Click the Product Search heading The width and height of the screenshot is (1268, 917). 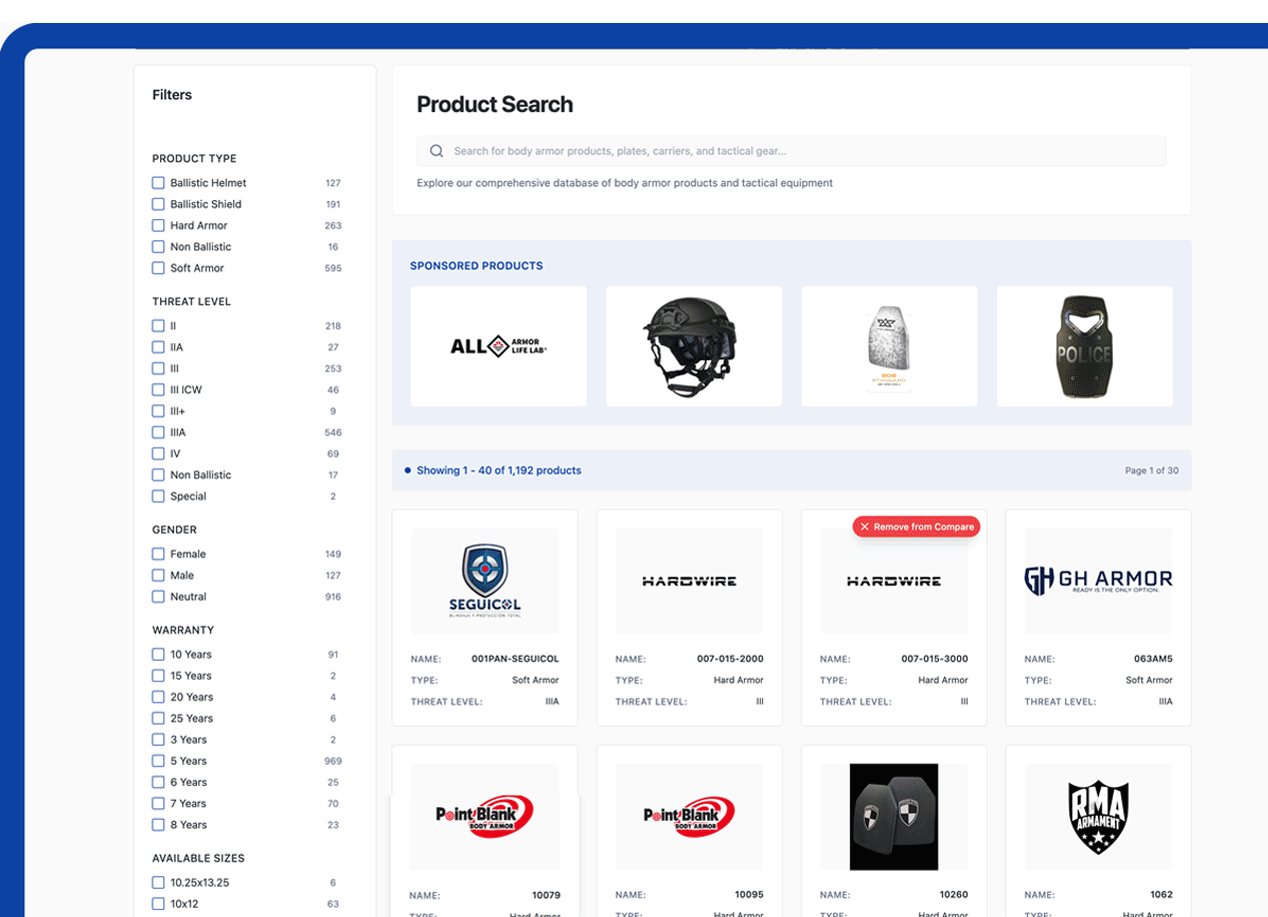point(495,104)
